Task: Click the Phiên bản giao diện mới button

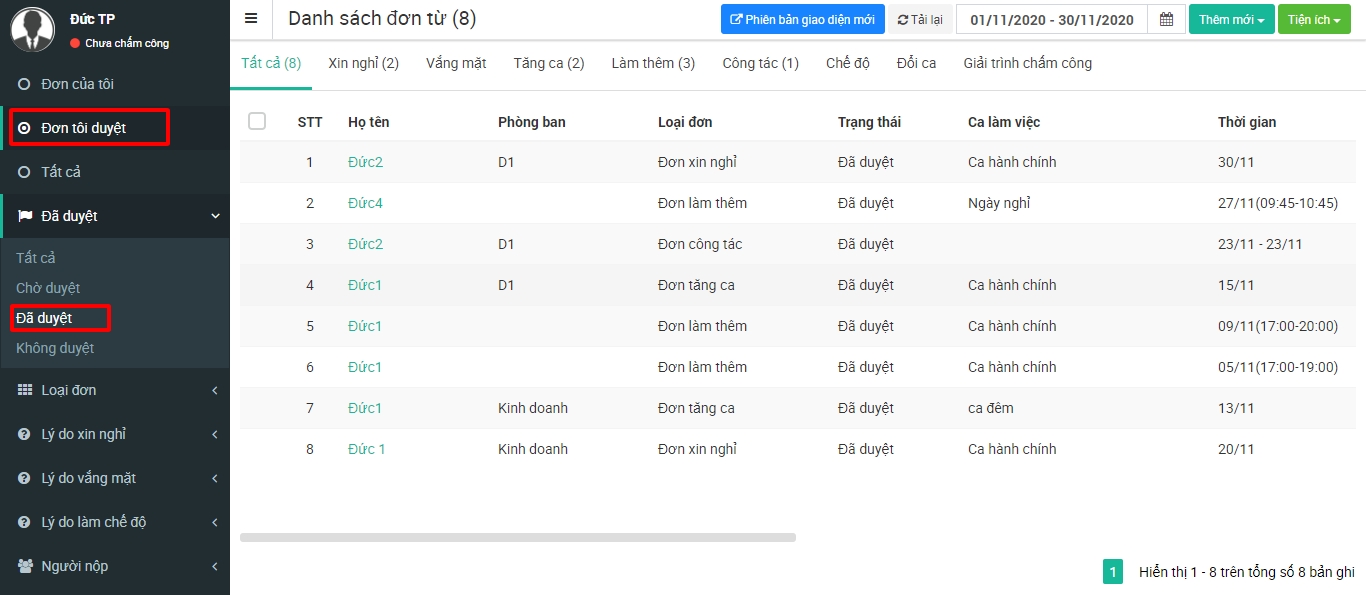Action: point(802,19)
